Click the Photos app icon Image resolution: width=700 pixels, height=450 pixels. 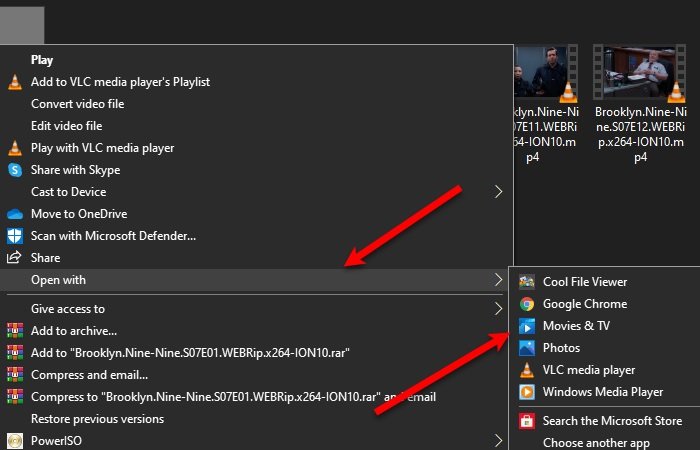[x=527, y=348]
